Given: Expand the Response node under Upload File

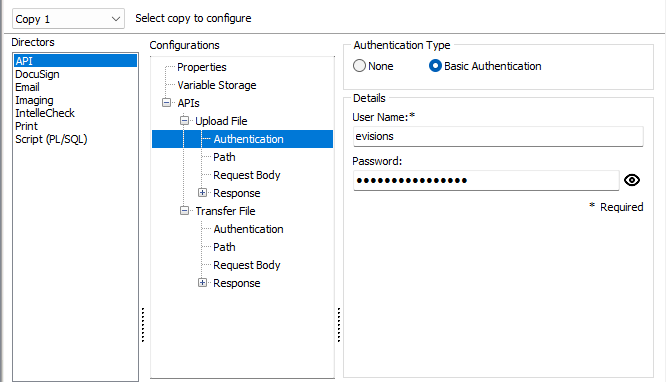Looking at the screenshot, I should click(203, 193).
